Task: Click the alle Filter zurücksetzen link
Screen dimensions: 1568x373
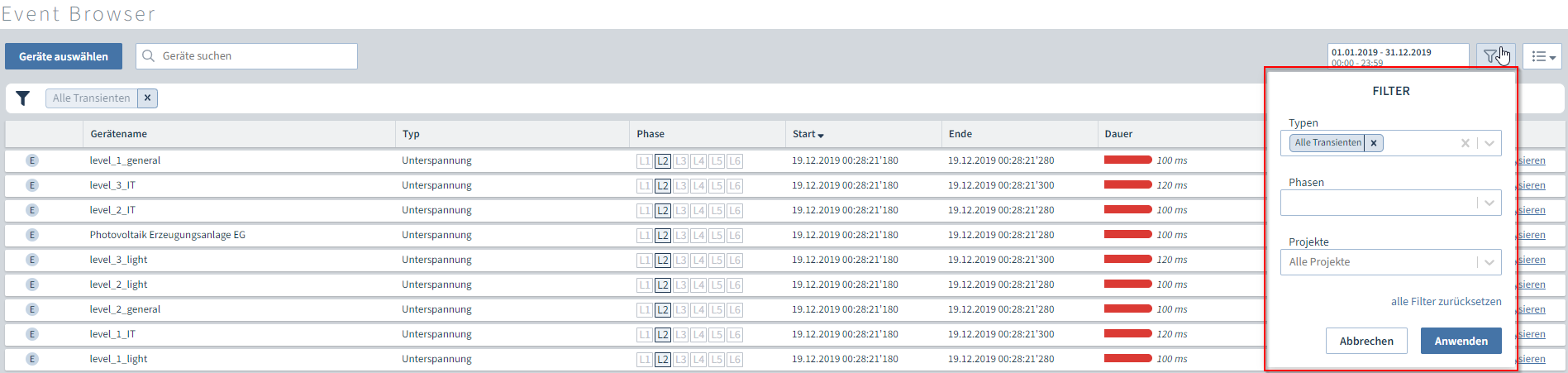Action: point(1446,302)
